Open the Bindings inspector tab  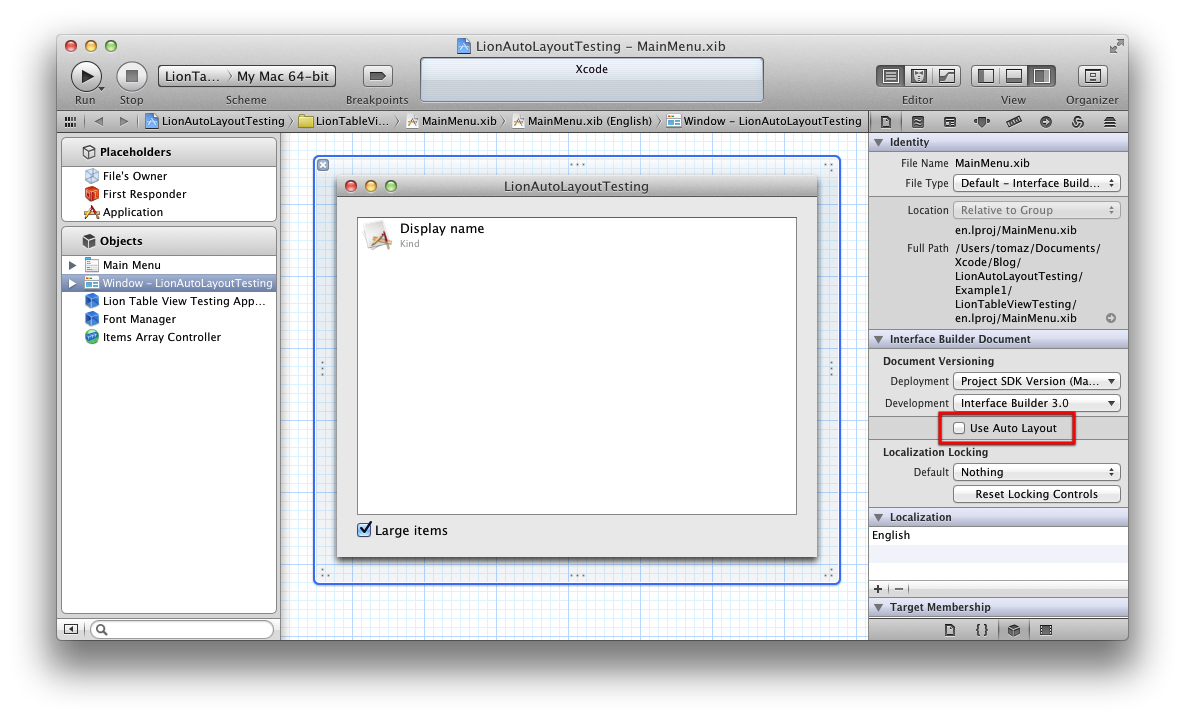(1078, 122)
